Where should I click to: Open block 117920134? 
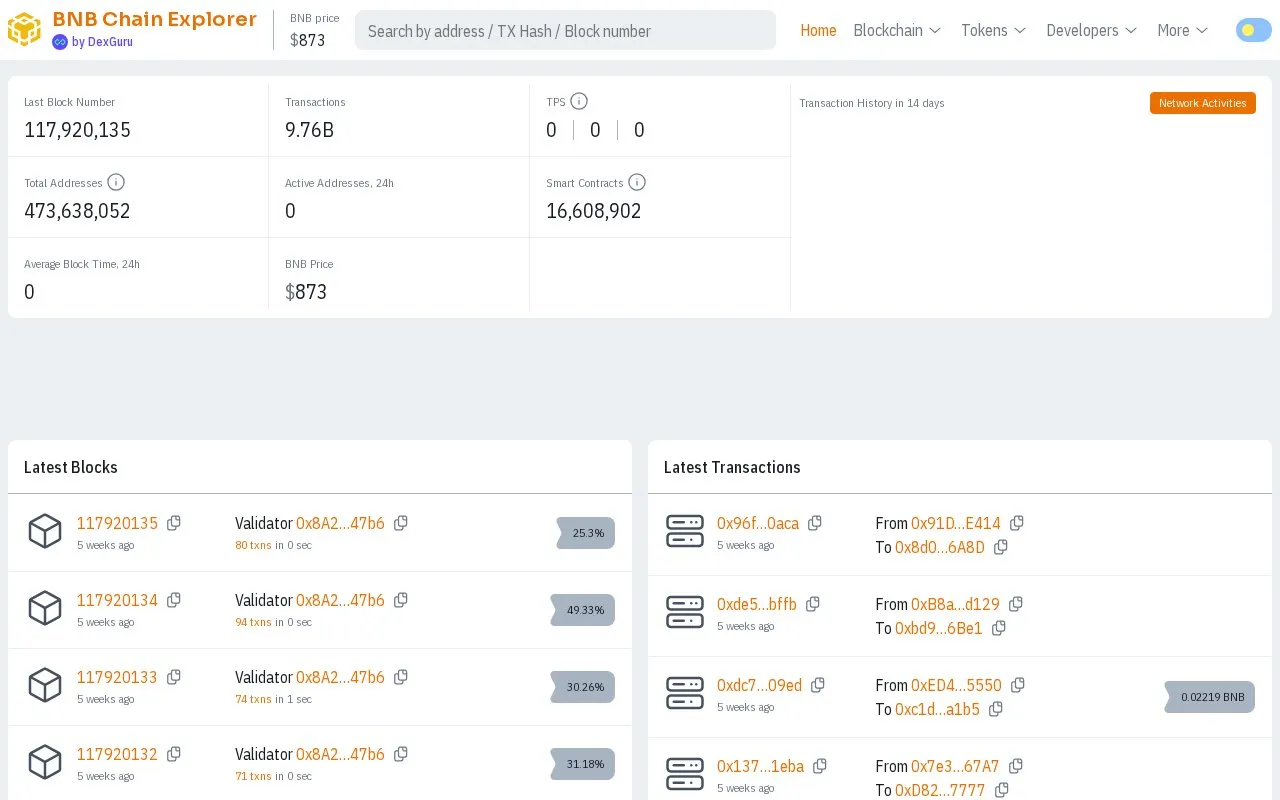click(117, 600)
